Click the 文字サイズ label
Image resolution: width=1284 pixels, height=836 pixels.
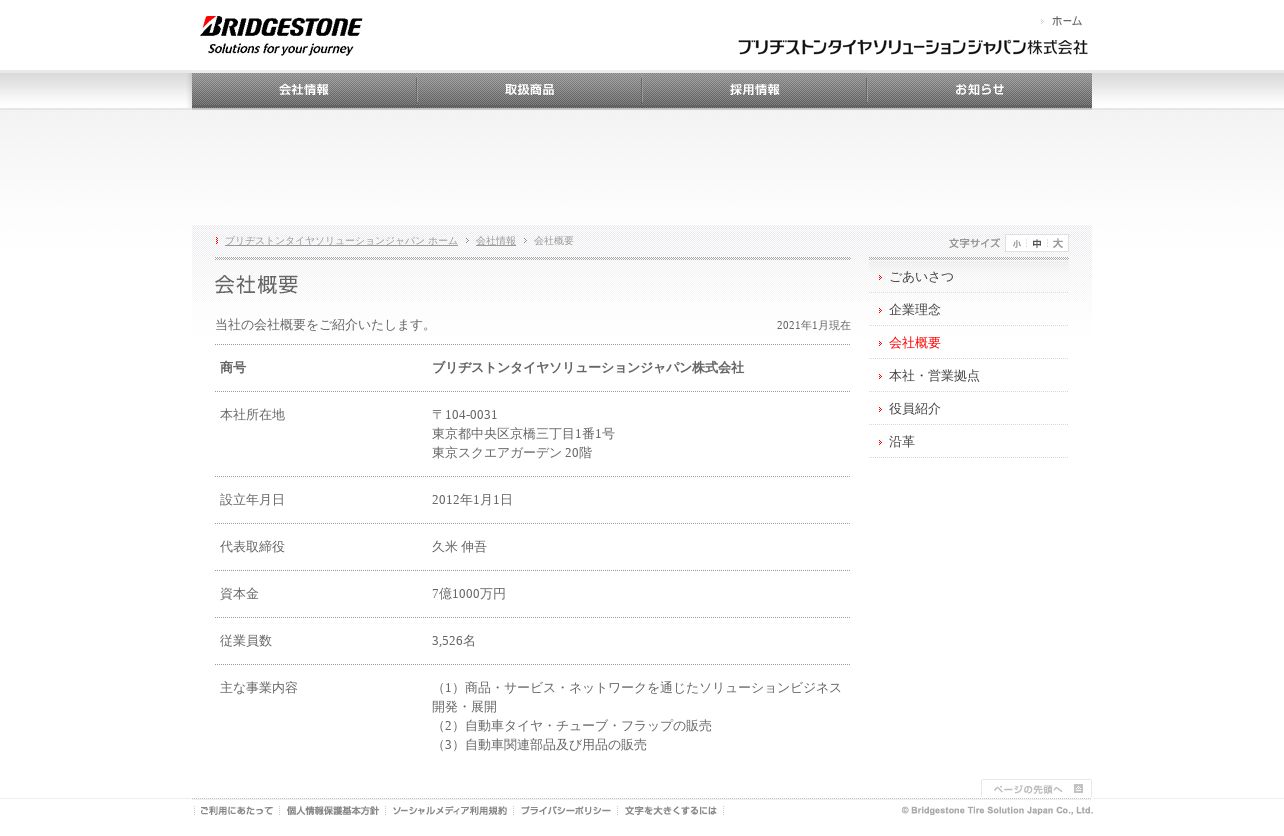tap(974, 244)
